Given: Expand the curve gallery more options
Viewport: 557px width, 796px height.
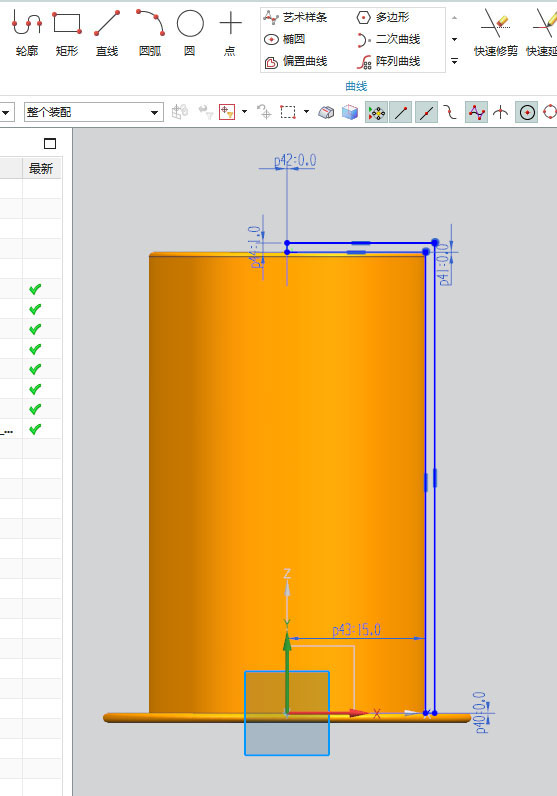Looking at the screenshot, I should (454, 61).
